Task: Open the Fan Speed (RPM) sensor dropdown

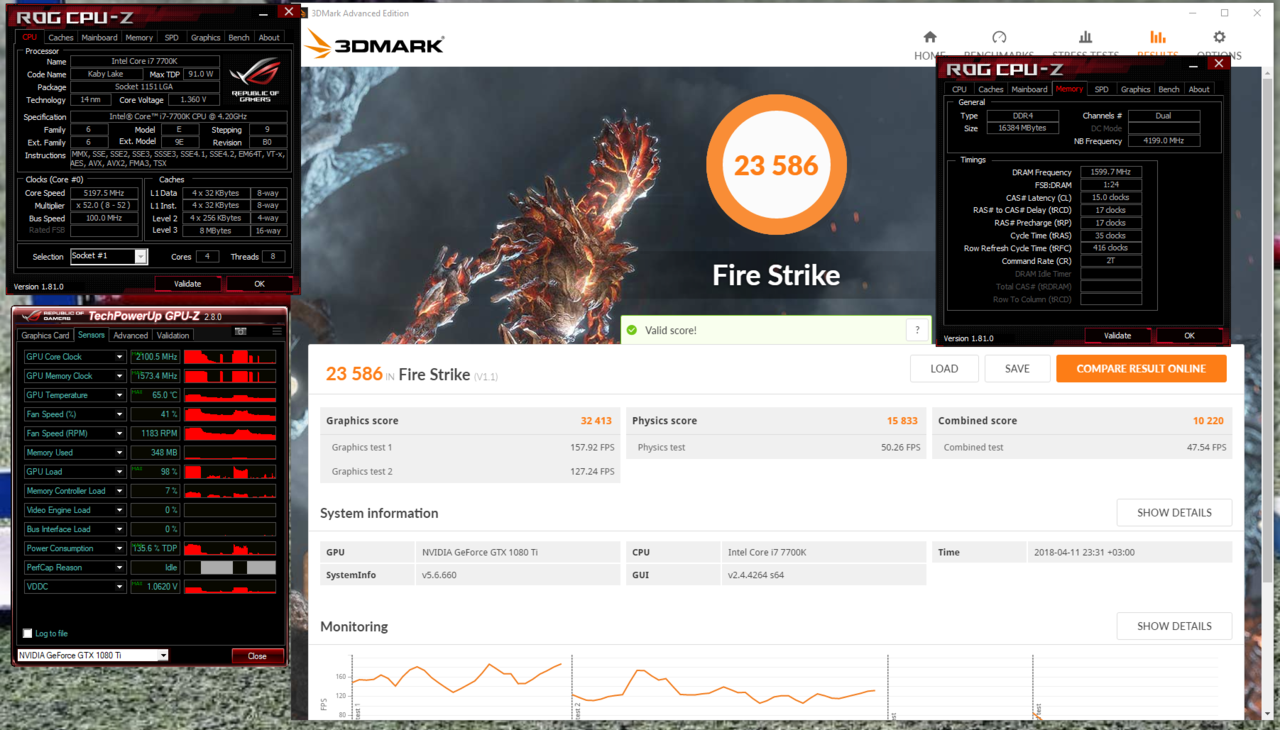Action: pos(119,433)
